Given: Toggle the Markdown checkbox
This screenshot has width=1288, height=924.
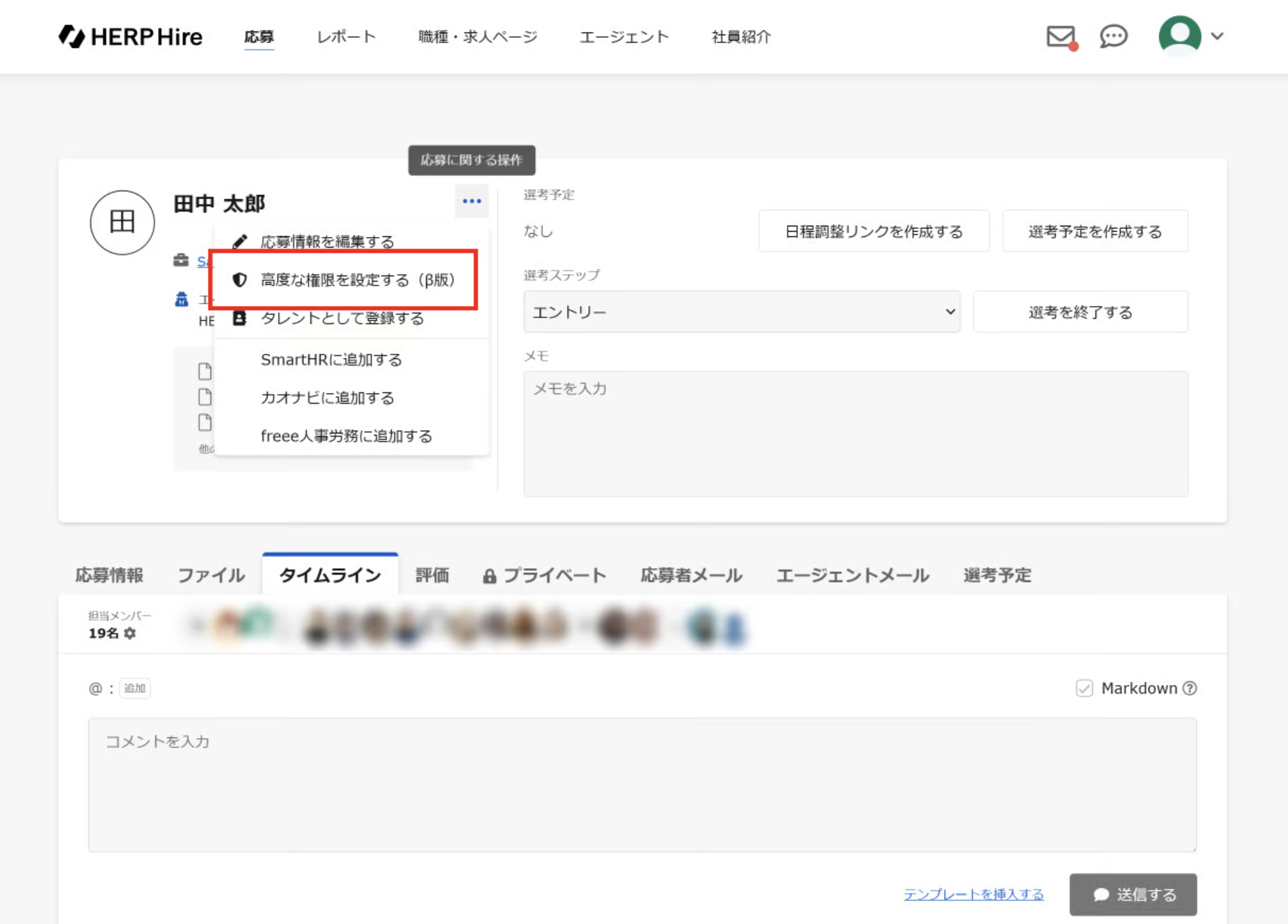Looking at the screenshot, I should pos(1084,688).
